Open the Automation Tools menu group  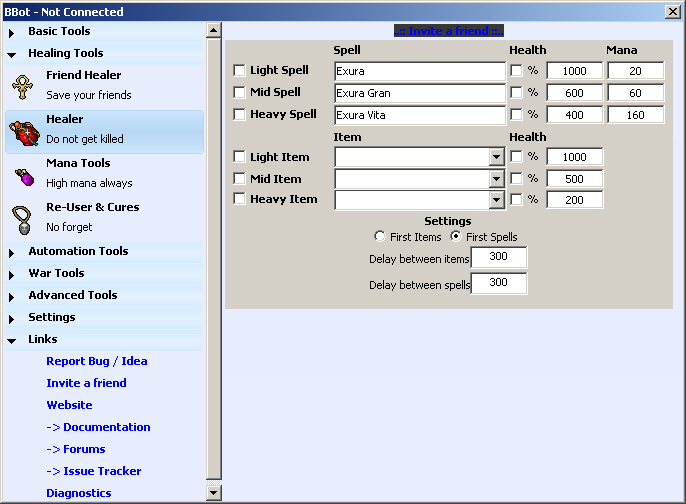pos(78,251)
